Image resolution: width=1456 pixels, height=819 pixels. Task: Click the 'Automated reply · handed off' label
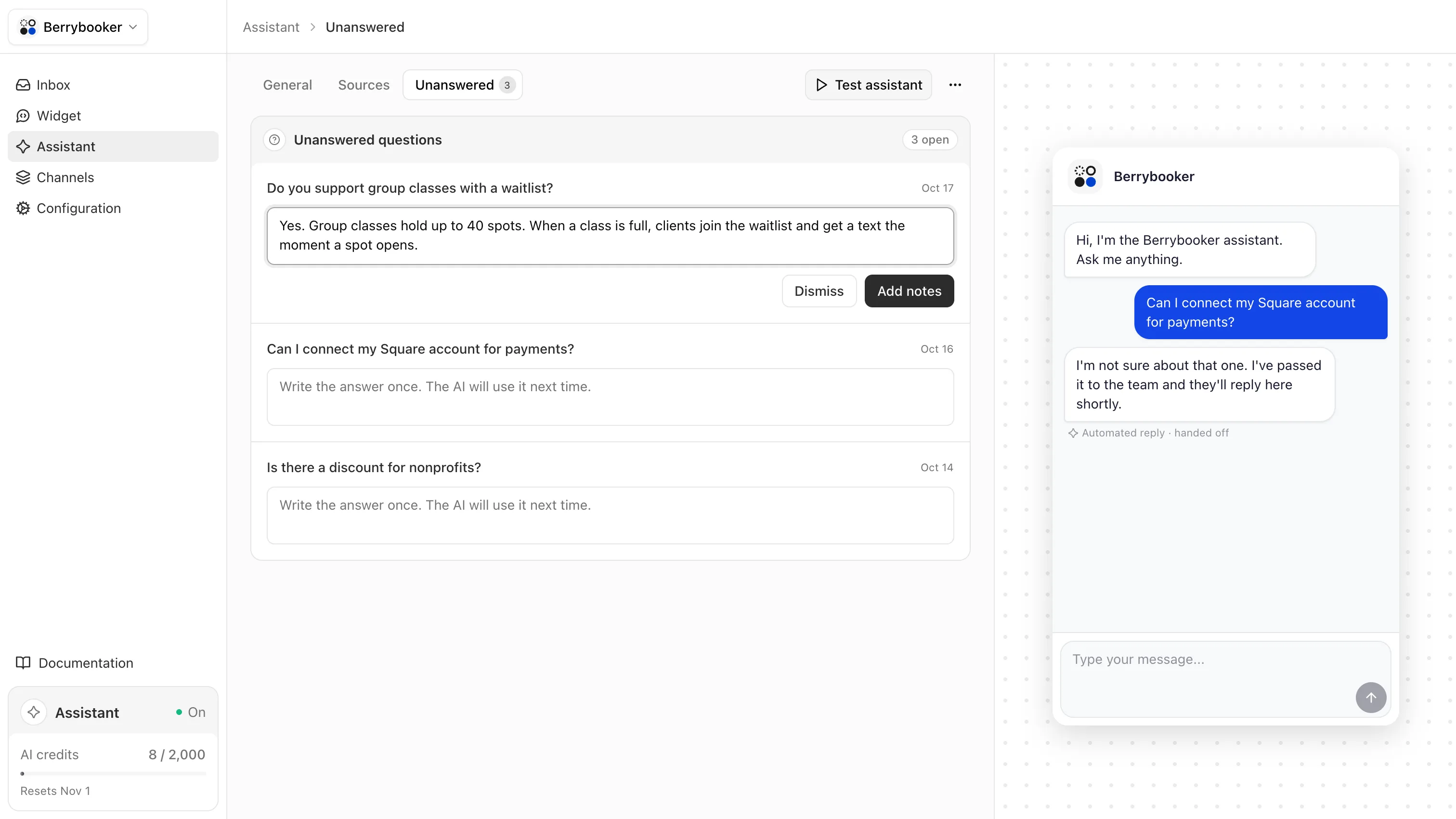coord(1155,433)
